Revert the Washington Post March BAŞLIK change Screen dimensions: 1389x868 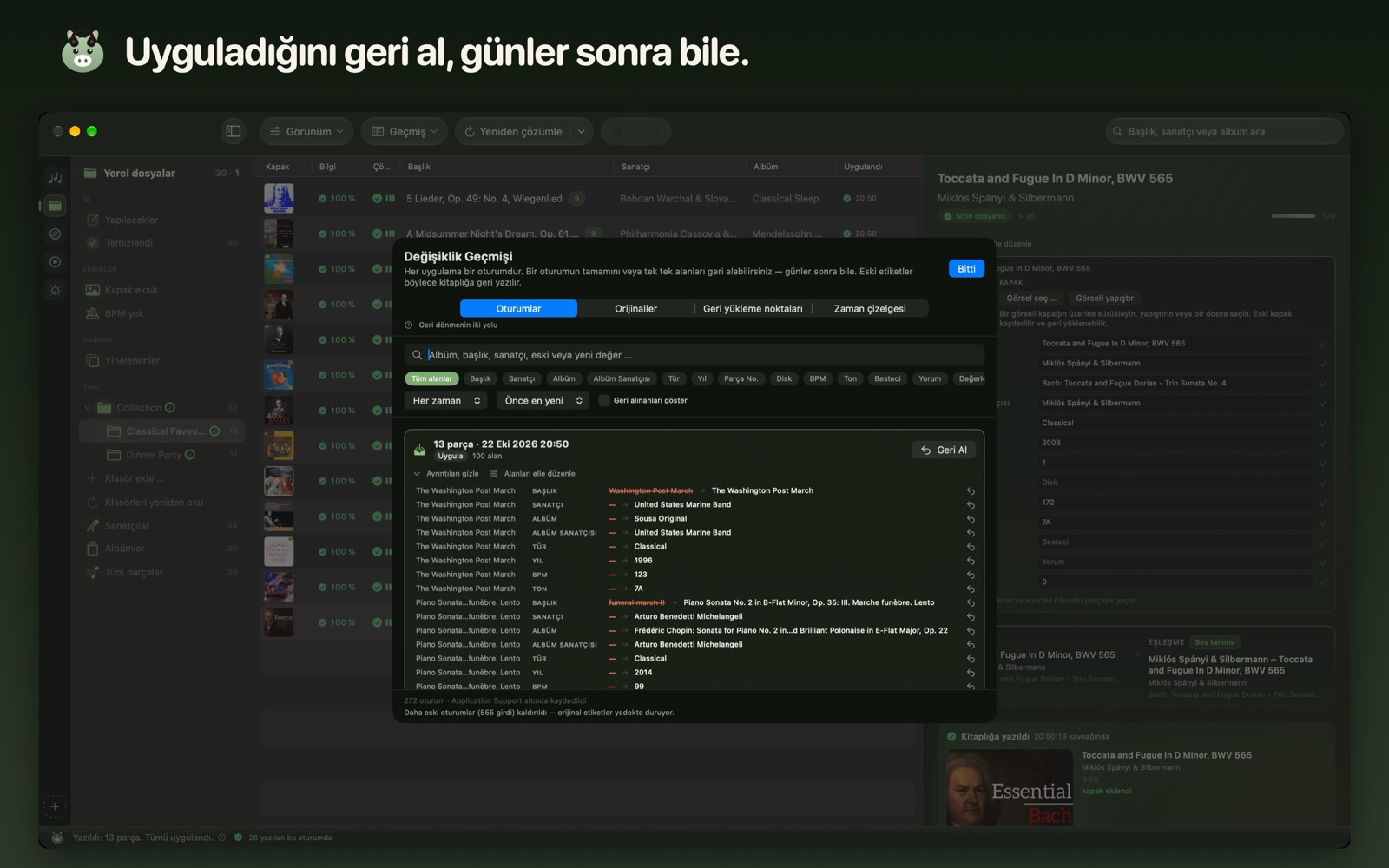click(x=971, y=491)
